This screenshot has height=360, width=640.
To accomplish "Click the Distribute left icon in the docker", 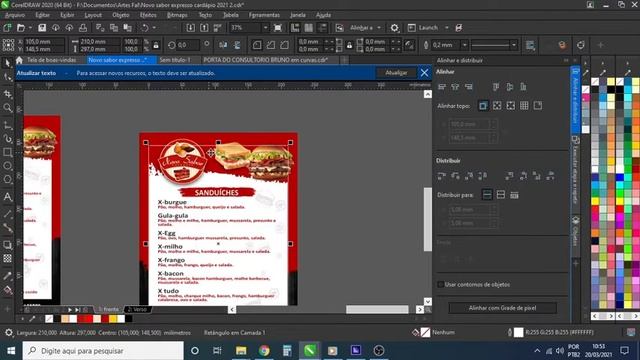I will click(442, 176).
